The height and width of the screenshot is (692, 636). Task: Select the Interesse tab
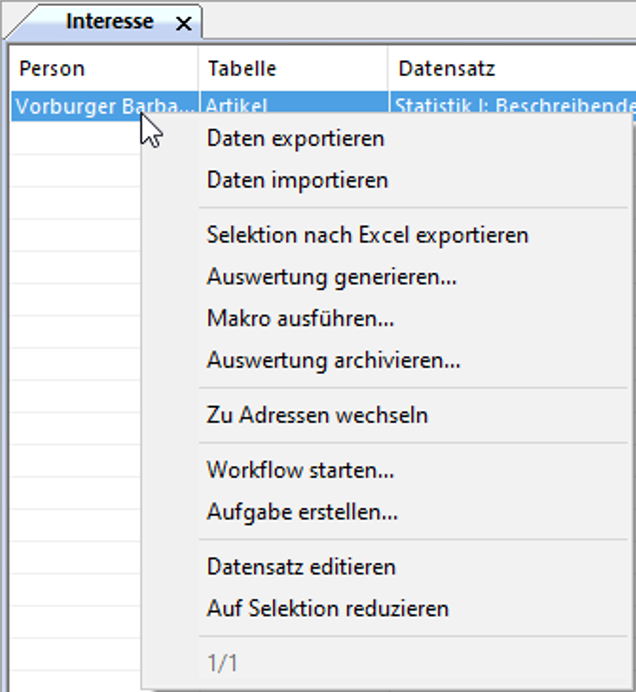click(x=109, y=22)
